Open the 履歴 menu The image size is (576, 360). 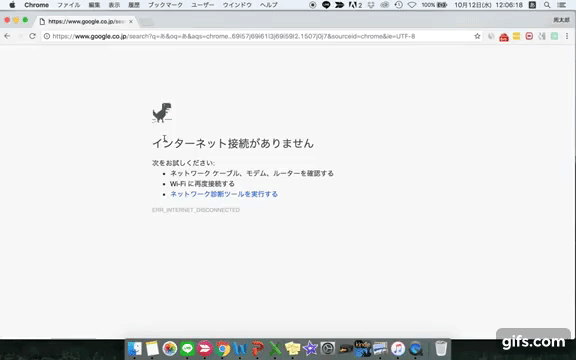pos(134,5)
